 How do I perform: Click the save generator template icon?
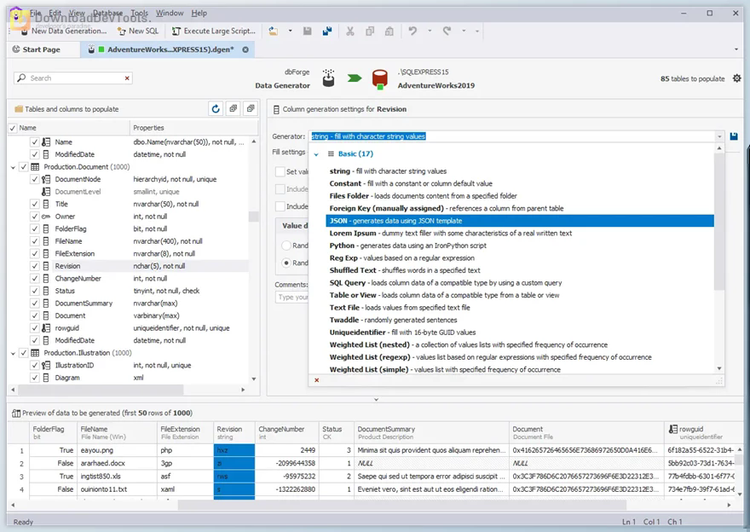(x=734, y=136)
